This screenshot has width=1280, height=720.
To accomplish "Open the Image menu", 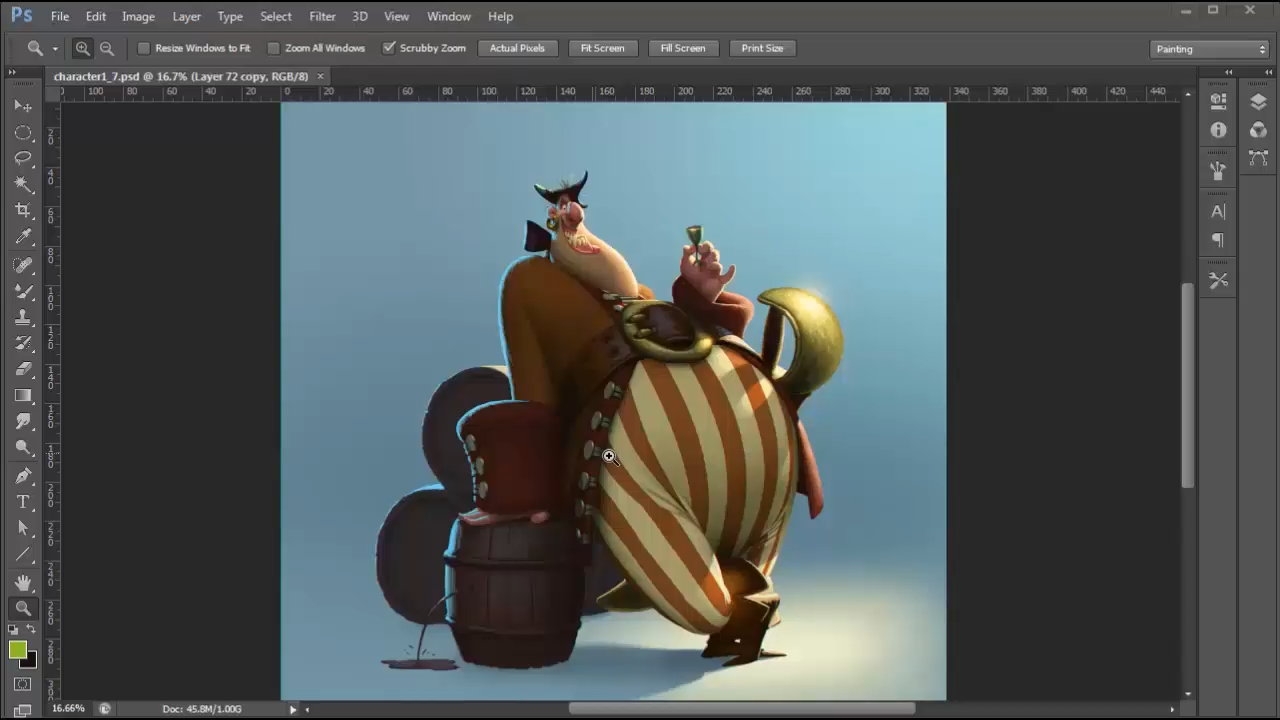I will coord(138,16).
